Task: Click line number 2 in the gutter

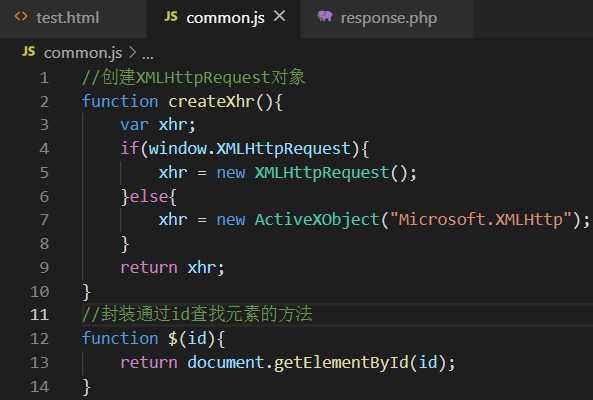Action: [x=44, y=102]
